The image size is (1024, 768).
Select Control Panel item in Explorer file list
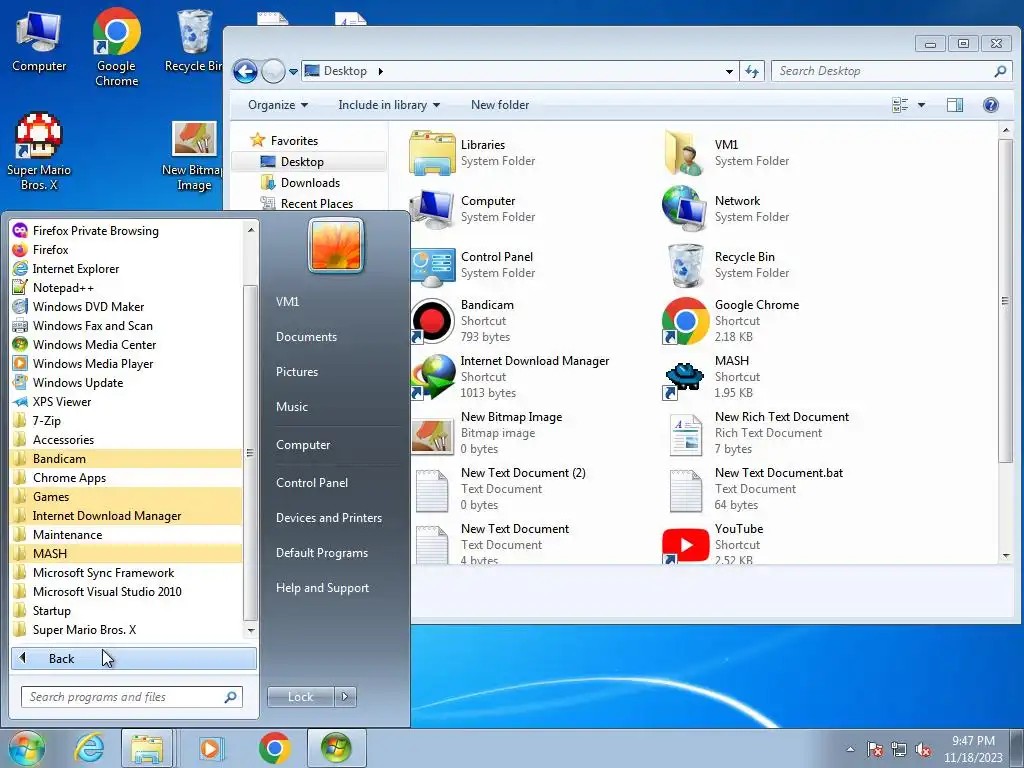tap(473, 265)
